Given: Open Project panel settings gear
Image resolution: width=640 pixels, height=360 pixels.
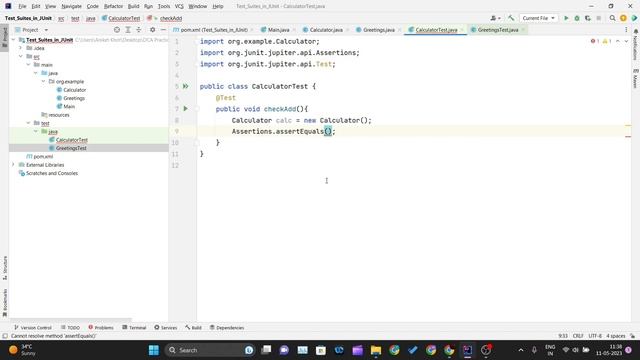Looking at the screenshot, I should [x=152, y=30].
